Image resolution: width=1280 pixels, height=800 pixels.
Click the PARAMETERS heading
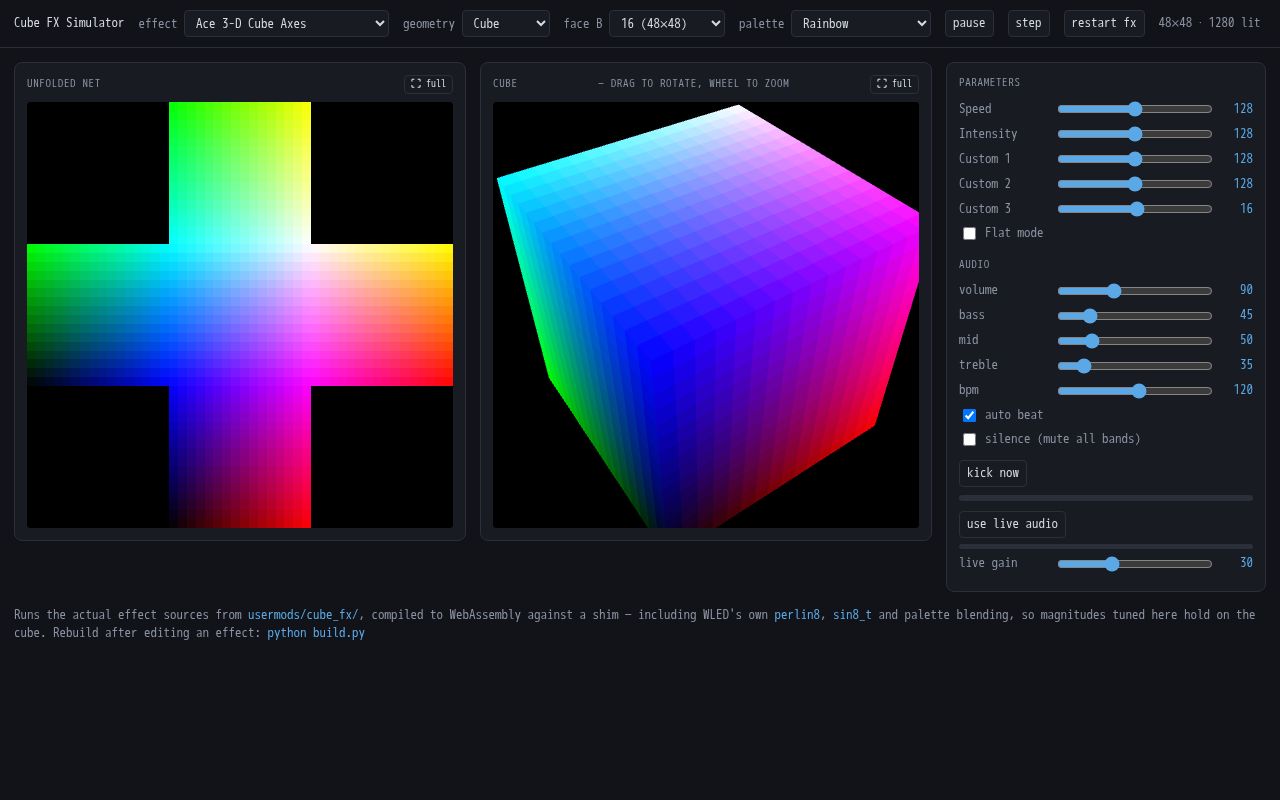click(x=990, y=83)
